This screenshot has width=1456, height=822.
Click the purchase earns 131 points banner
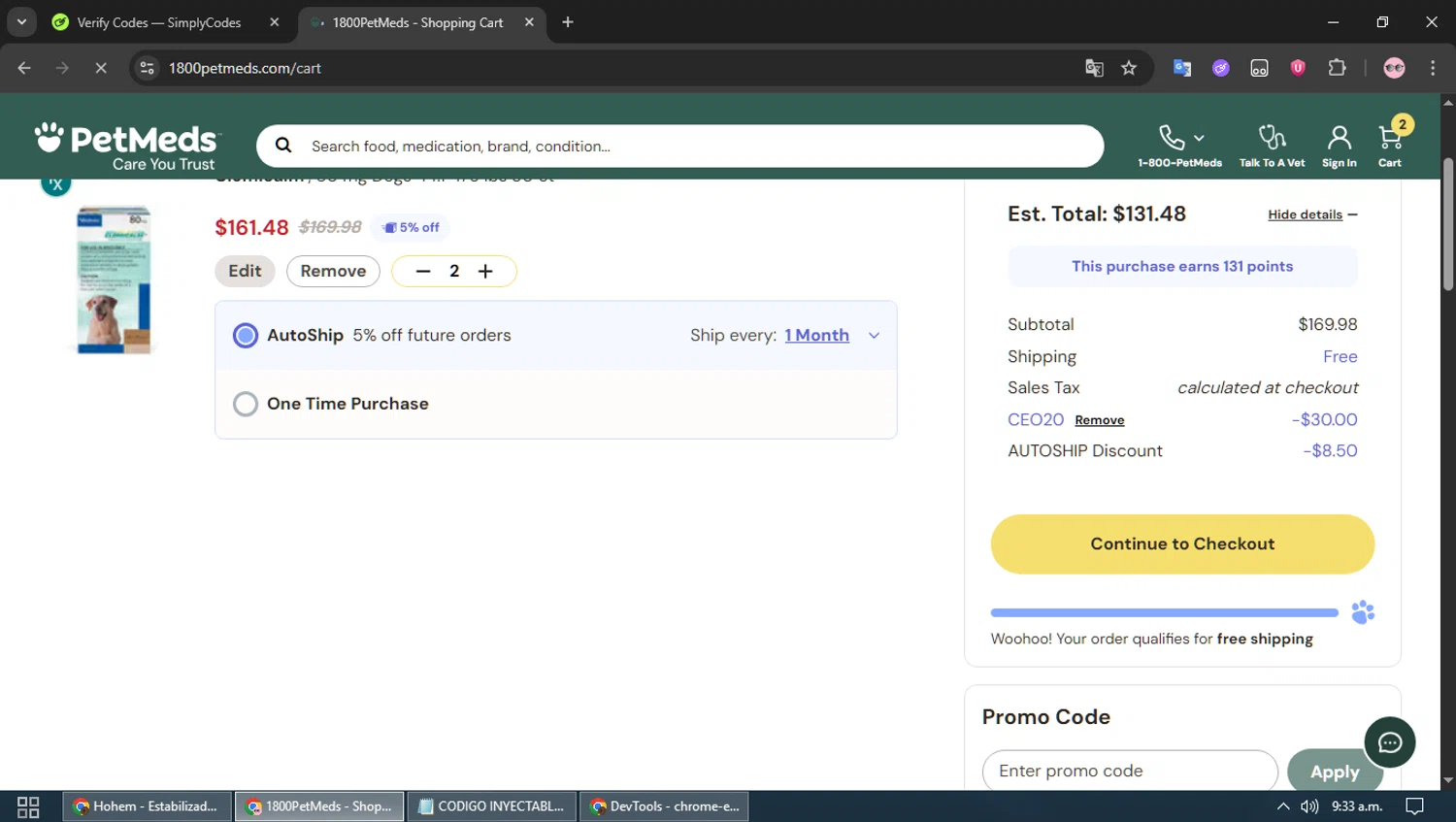tap(1182, 266)
